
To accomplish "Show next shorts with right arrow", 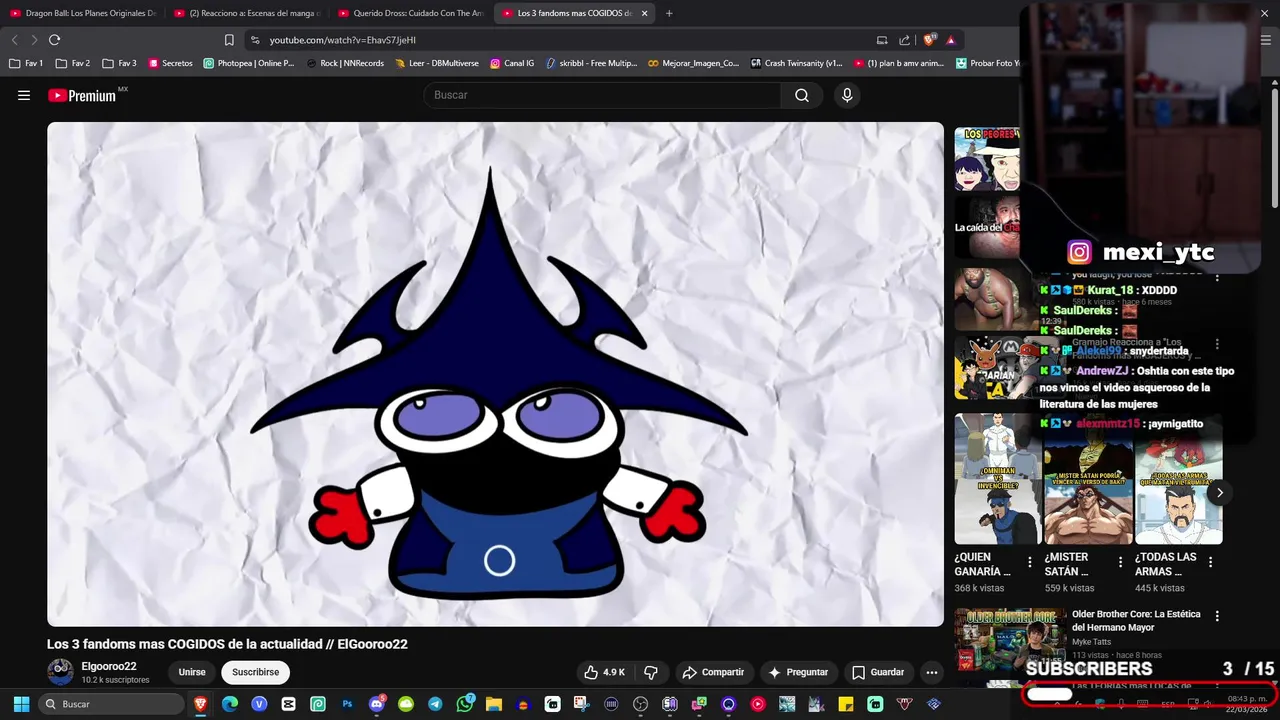I will click(x=1219, y=492).
